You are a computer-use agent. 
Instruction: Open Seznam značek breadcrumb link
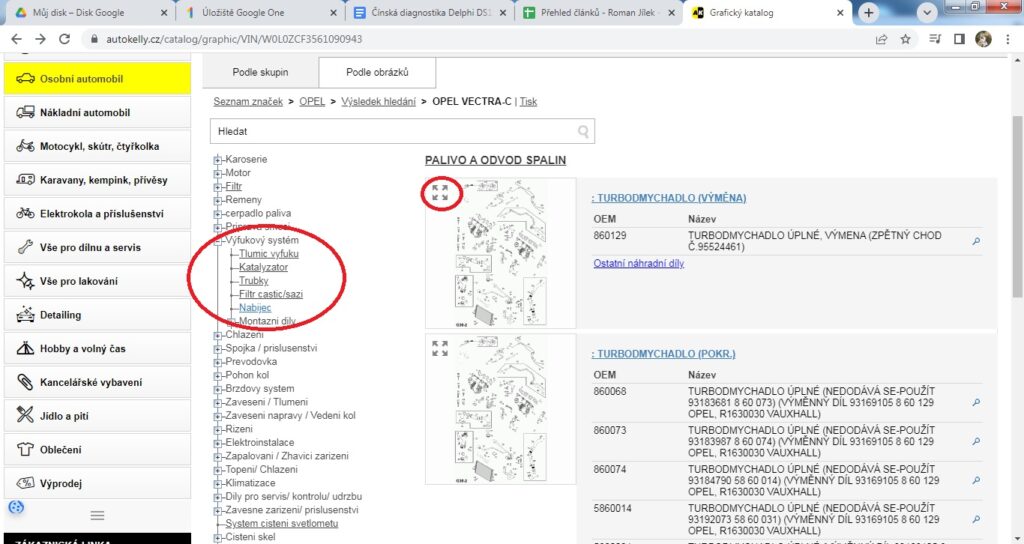pyautogui.click(x=248, y=101)
